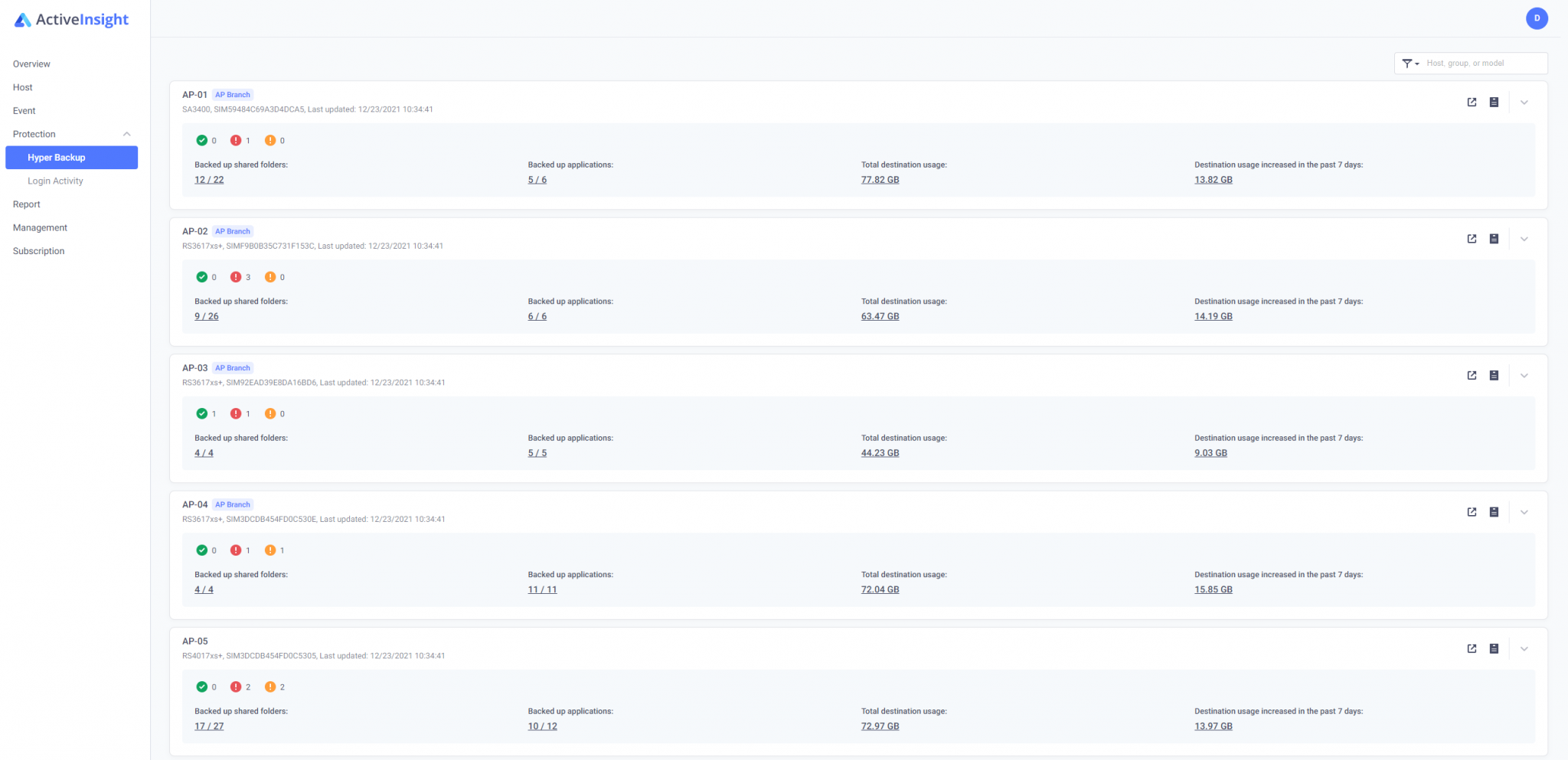The width and height of the screenshot is (1568, 760).
Task: Open AP-03 external link icon
Action: click(x=1472, y=376)
